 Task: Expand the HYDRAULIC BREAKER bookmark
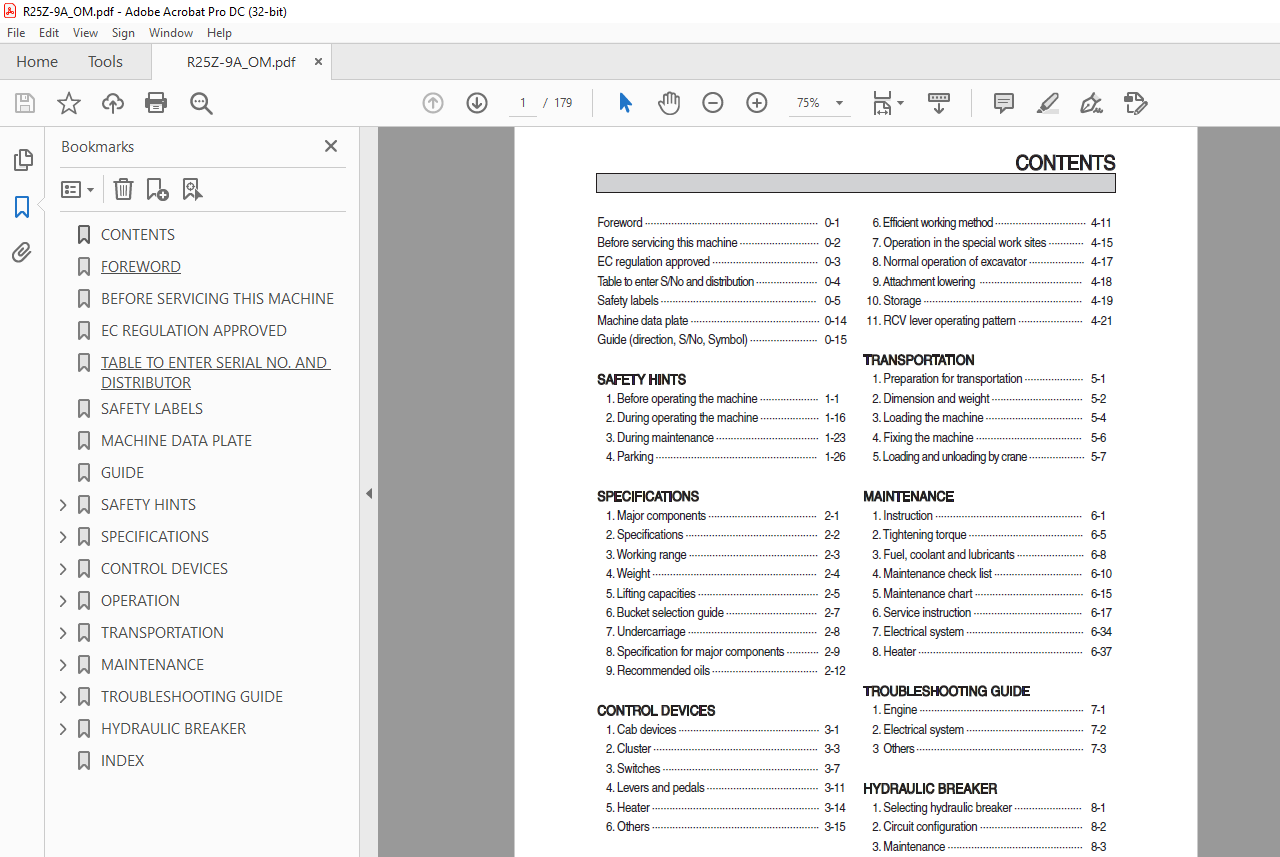[x=63, y=729]
